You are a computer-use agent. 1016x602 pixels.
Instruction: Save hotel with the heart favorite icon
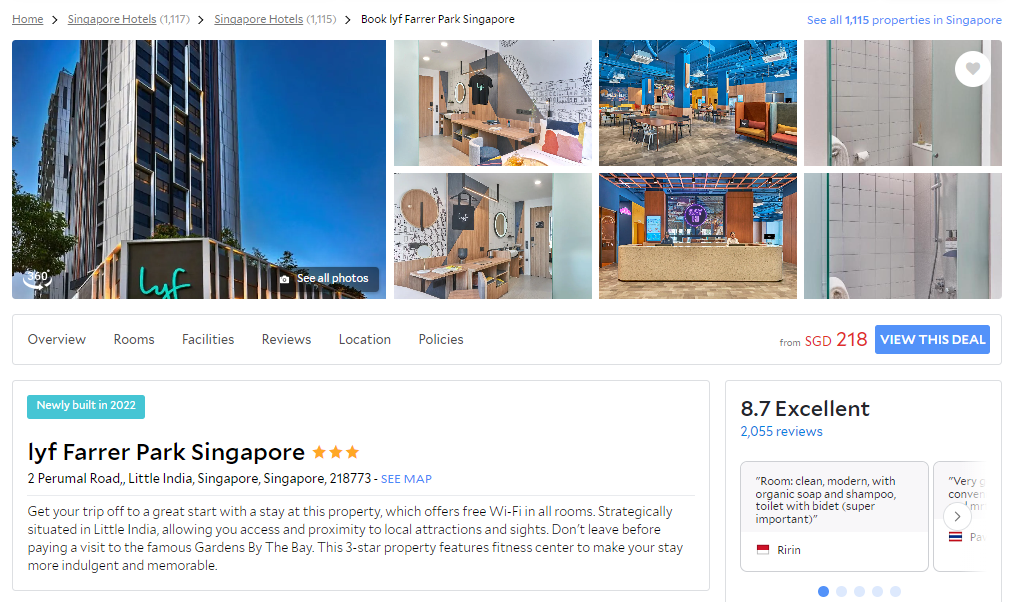972,69
